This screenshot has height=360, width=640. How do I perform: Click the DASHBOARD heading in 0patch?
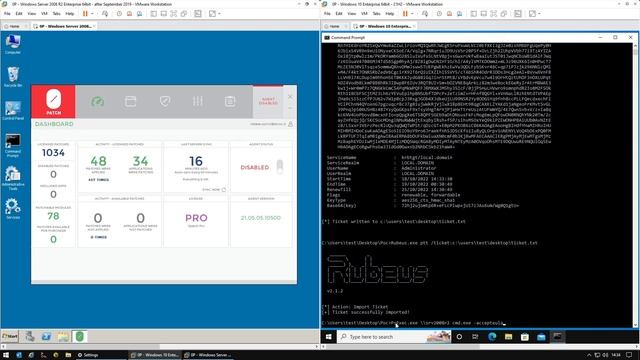(x=54, y=124)
